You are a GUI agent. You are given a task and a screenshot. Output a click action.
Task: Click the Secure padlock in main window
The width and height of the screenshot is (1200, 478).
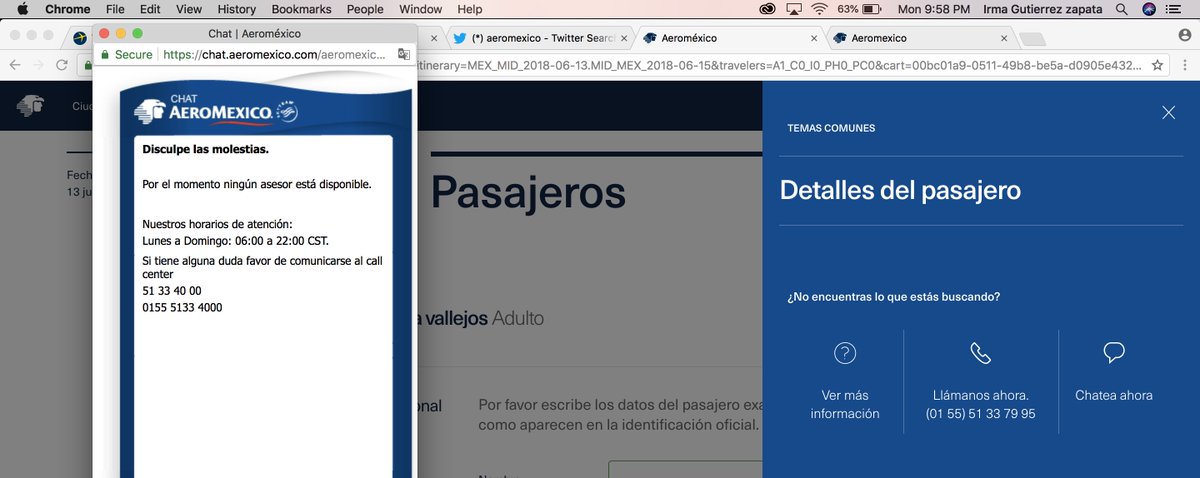(x=87, y=65)
